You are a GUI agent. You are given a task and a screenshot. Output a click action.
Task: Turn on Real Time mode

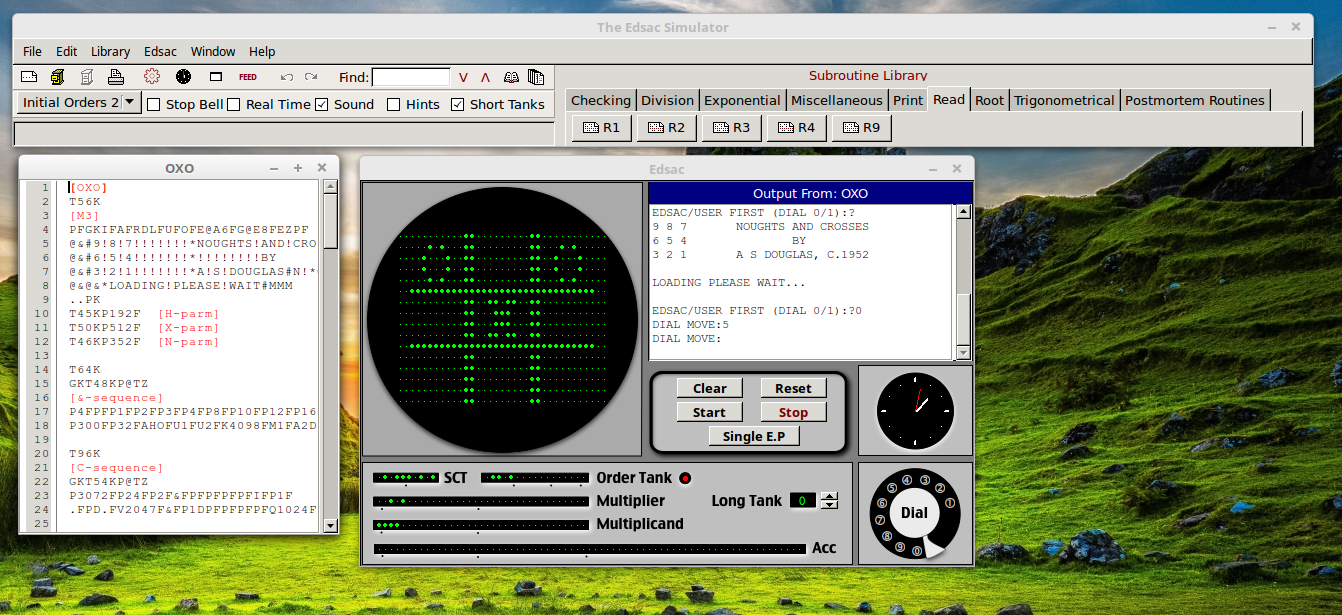click(233, 104)
